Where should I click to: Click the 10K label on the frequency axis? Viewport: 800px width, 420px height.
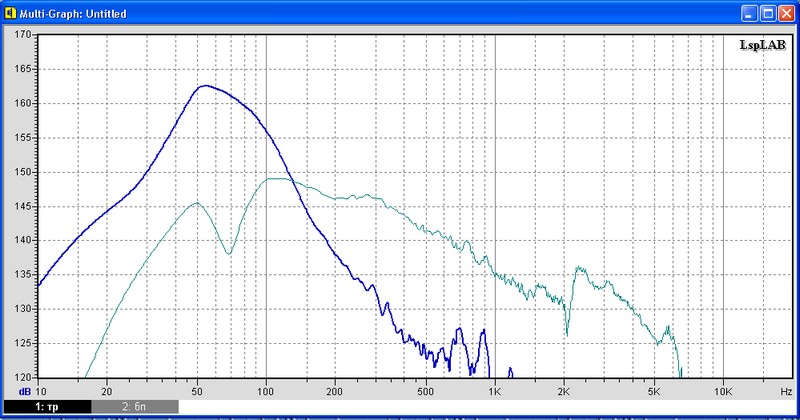pyautogui.click(x=723, y=392)
